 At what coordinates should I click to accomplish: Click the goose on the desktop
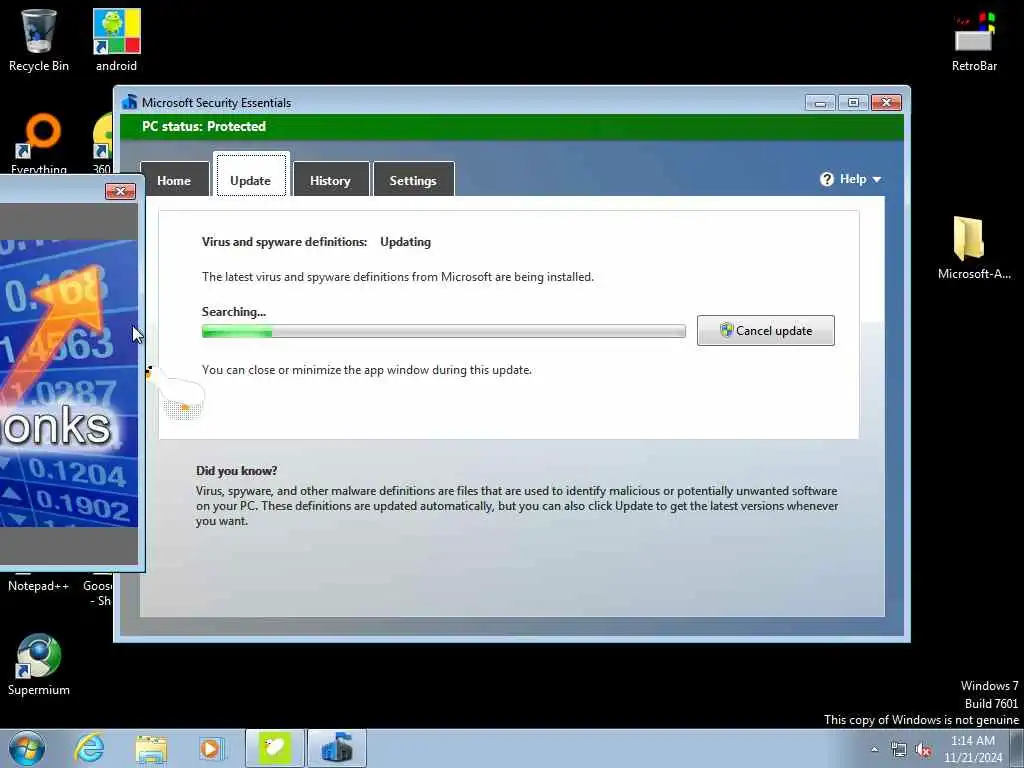(177, 393)
